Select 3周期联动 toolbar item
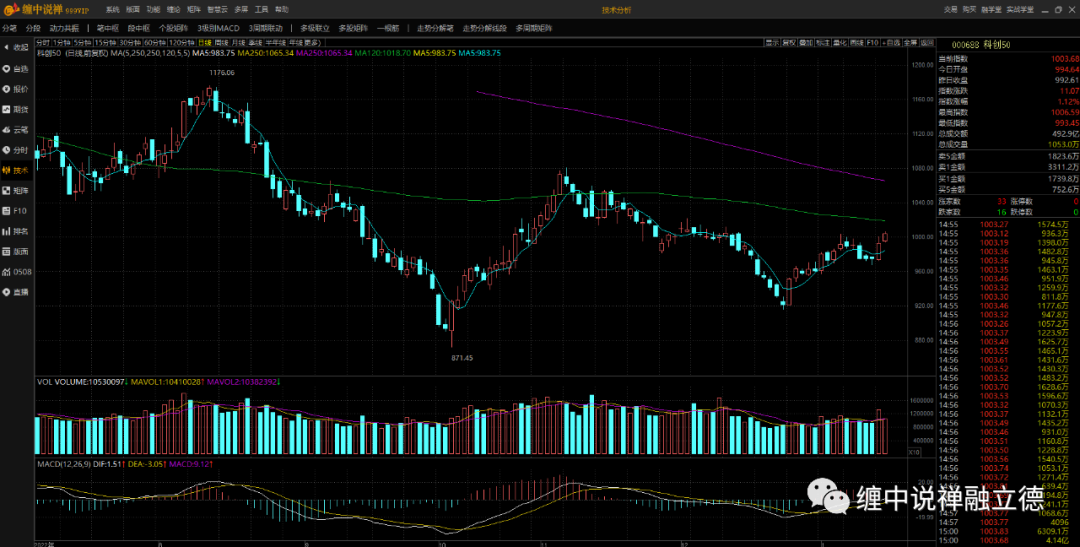Image resolution: width=1080 pixels, height=547 pixels. click(x=266, y=29)
